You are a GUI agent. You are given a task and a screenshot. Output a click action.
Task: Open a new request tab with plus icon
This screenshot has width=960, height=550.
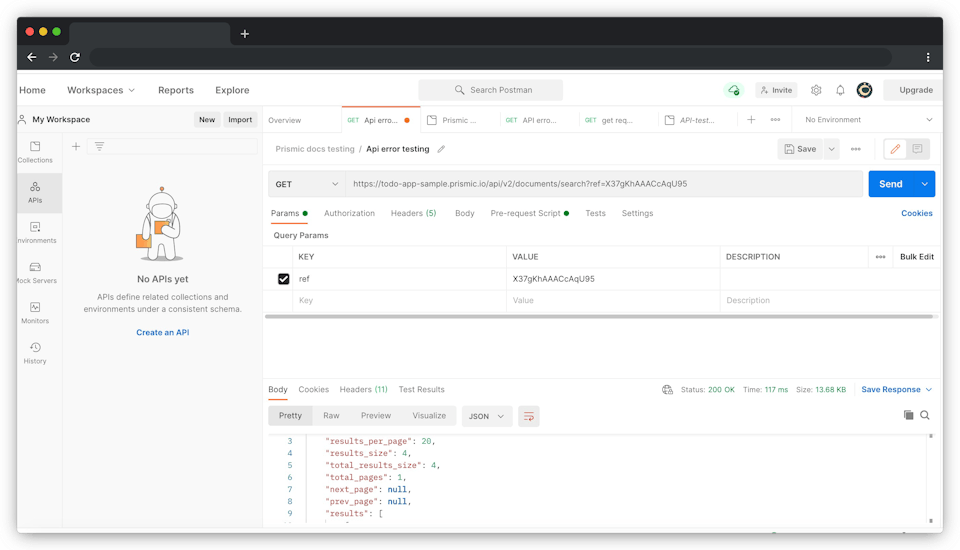[751, 119]
